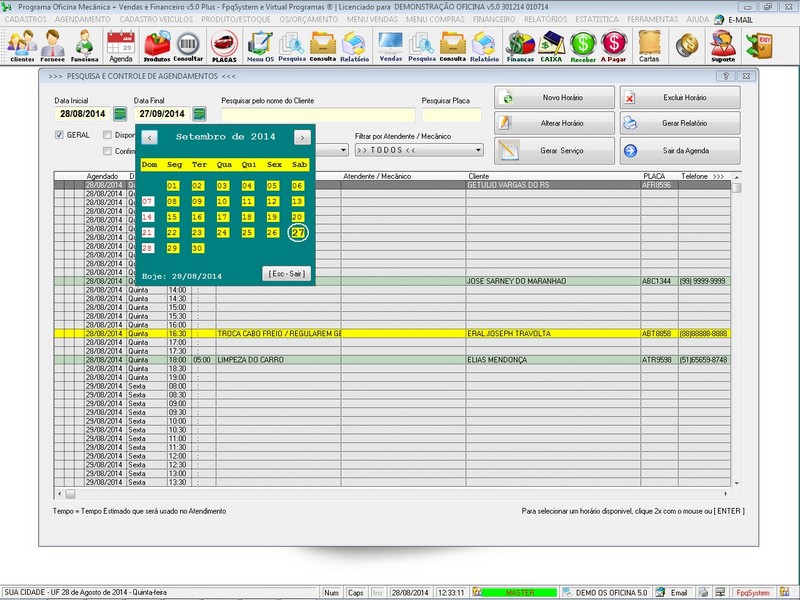Open the PLACAS car icon

[224, 46]
